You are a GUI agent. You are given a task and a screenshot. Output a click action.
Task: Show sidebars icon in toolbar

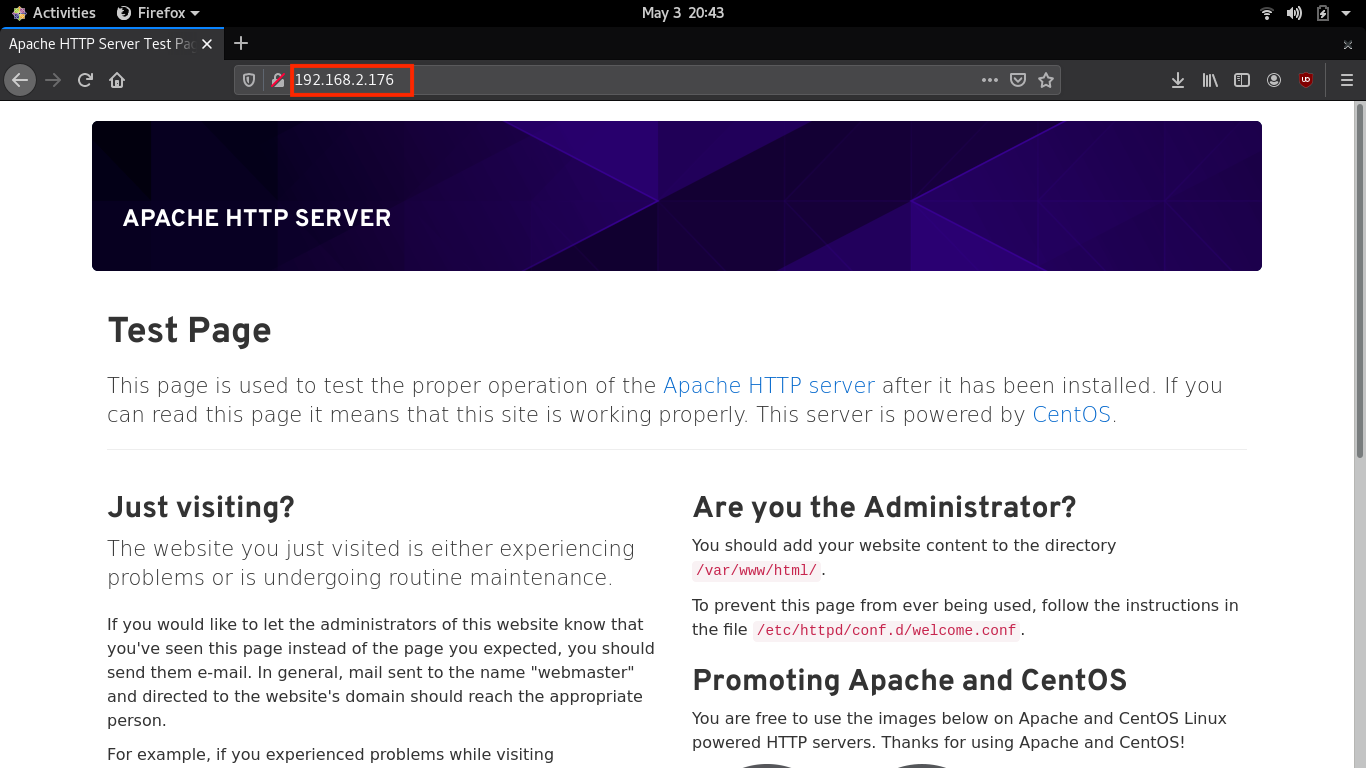(1242, 80)
